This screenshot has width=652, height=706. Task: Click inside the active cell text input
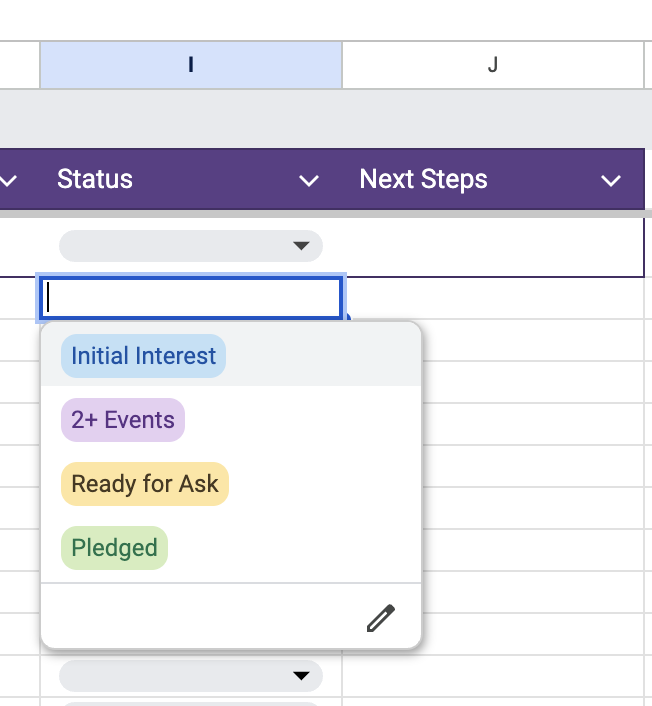(x=190, y=299)
